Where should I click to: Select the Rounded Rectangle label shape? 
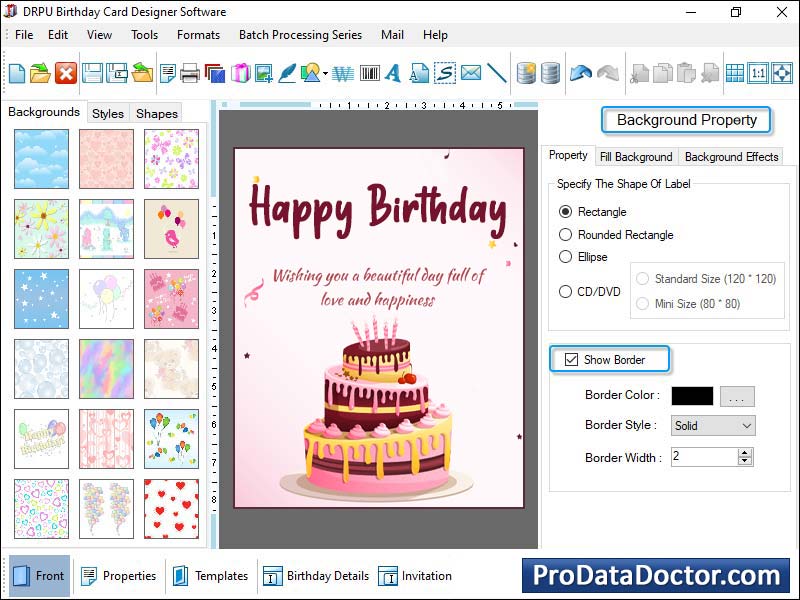pos(564,234)
